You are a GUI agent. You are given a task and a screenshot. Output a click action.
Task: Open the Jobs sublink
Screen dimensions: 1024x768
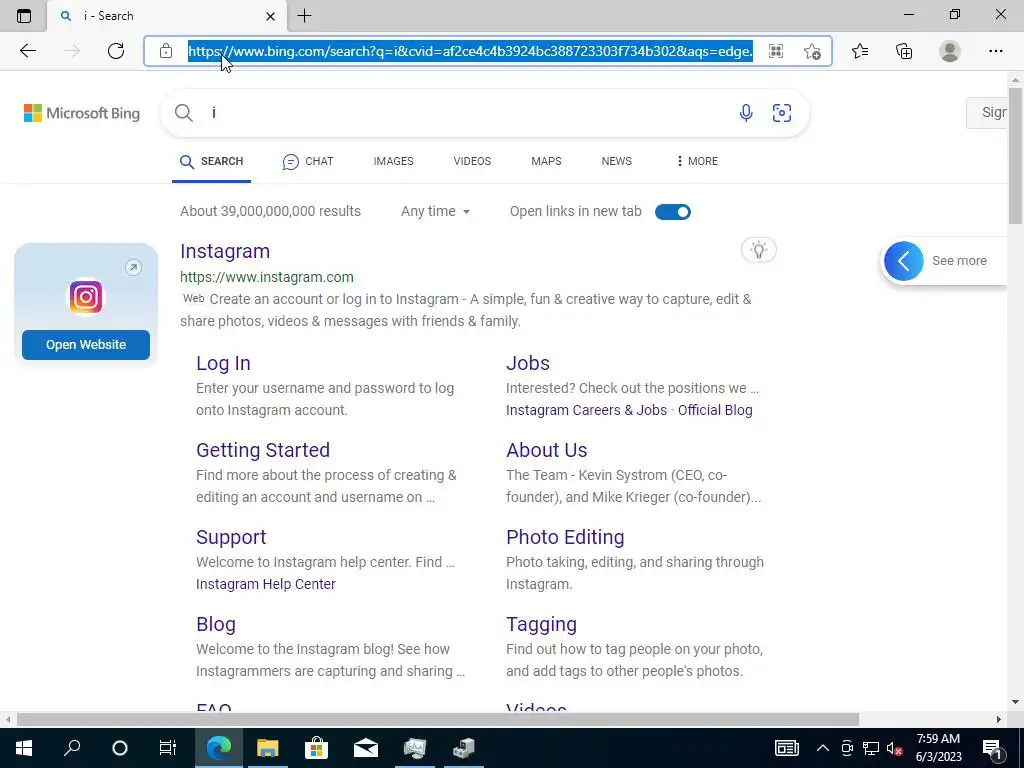click(528, 363)
